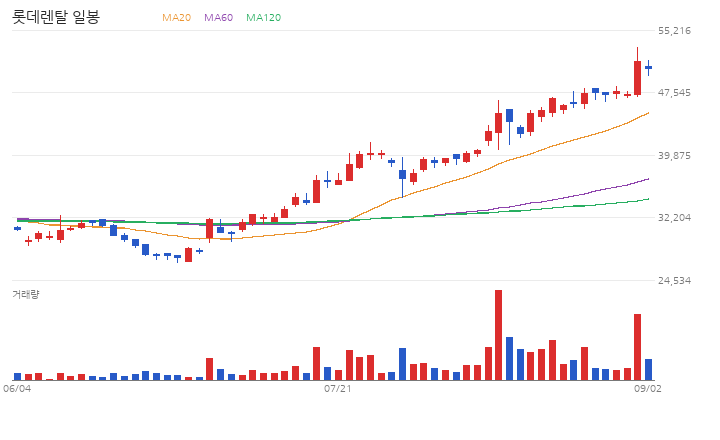Click the 07/21 date axis label
720x440 pixels.
point(338,389)
